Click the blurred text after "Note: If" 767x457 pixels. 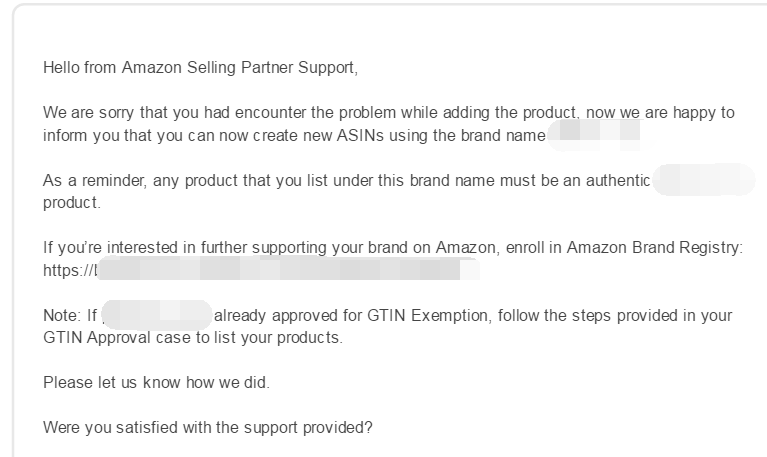click(x=157, y=315)
